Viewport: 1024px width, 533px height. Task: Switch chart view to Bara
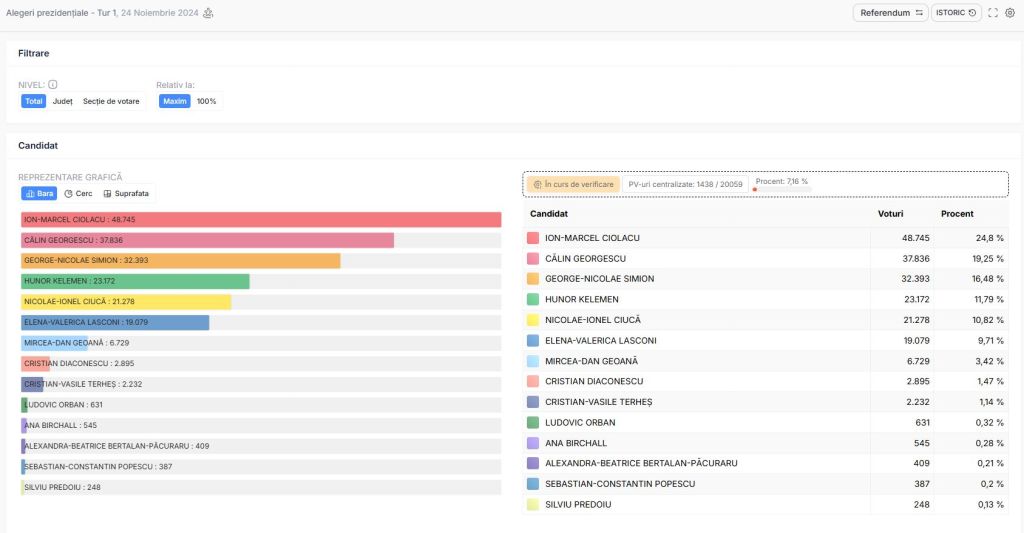point(40,193)
